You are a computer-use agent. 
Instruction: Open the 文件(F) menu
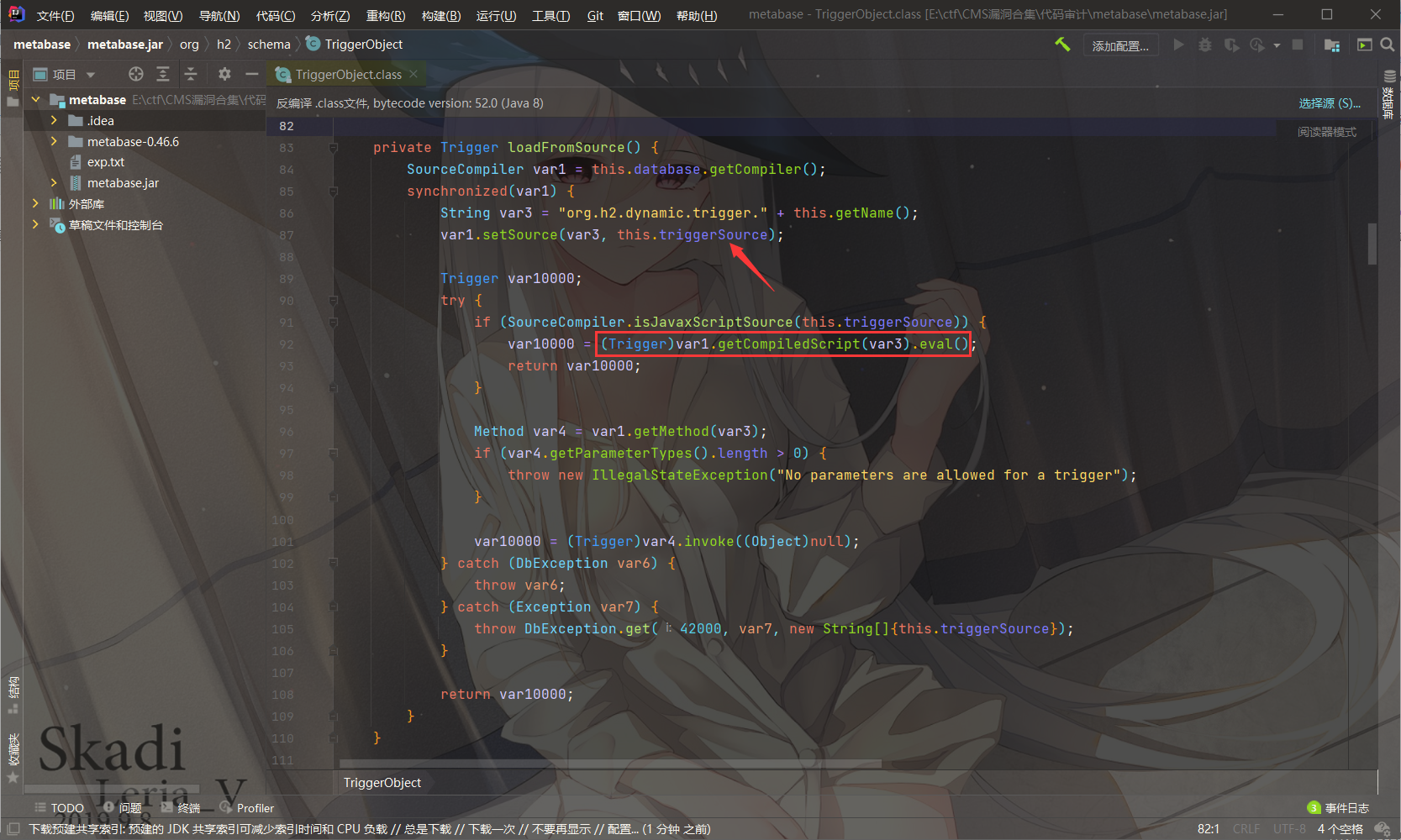point(55,15)
